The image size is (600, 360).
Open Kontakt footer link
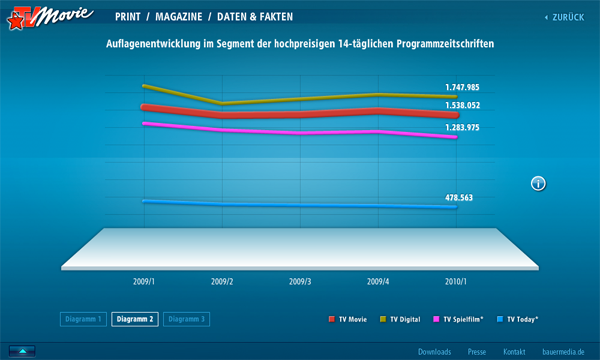(x=514, y=352)
